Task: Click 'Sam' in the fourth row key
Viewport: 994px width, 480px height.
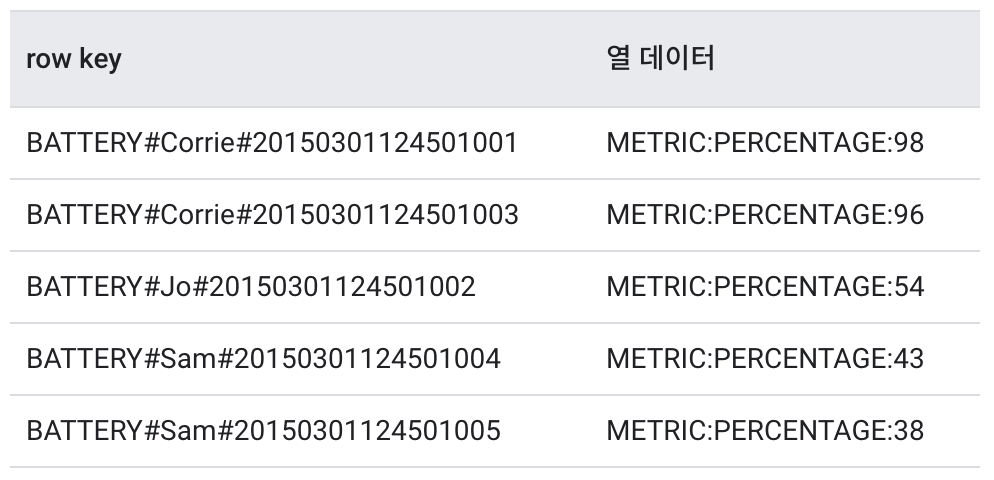Action: pyautogui.click(x=188, y=359)
